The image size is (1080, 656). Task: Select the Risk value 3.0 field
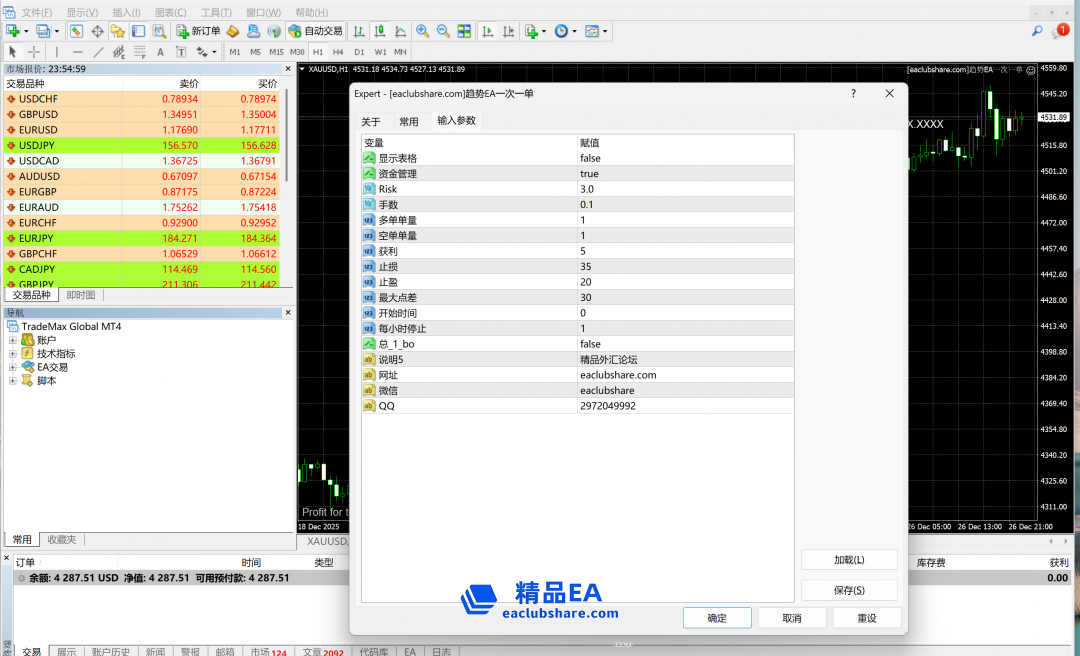685,189
